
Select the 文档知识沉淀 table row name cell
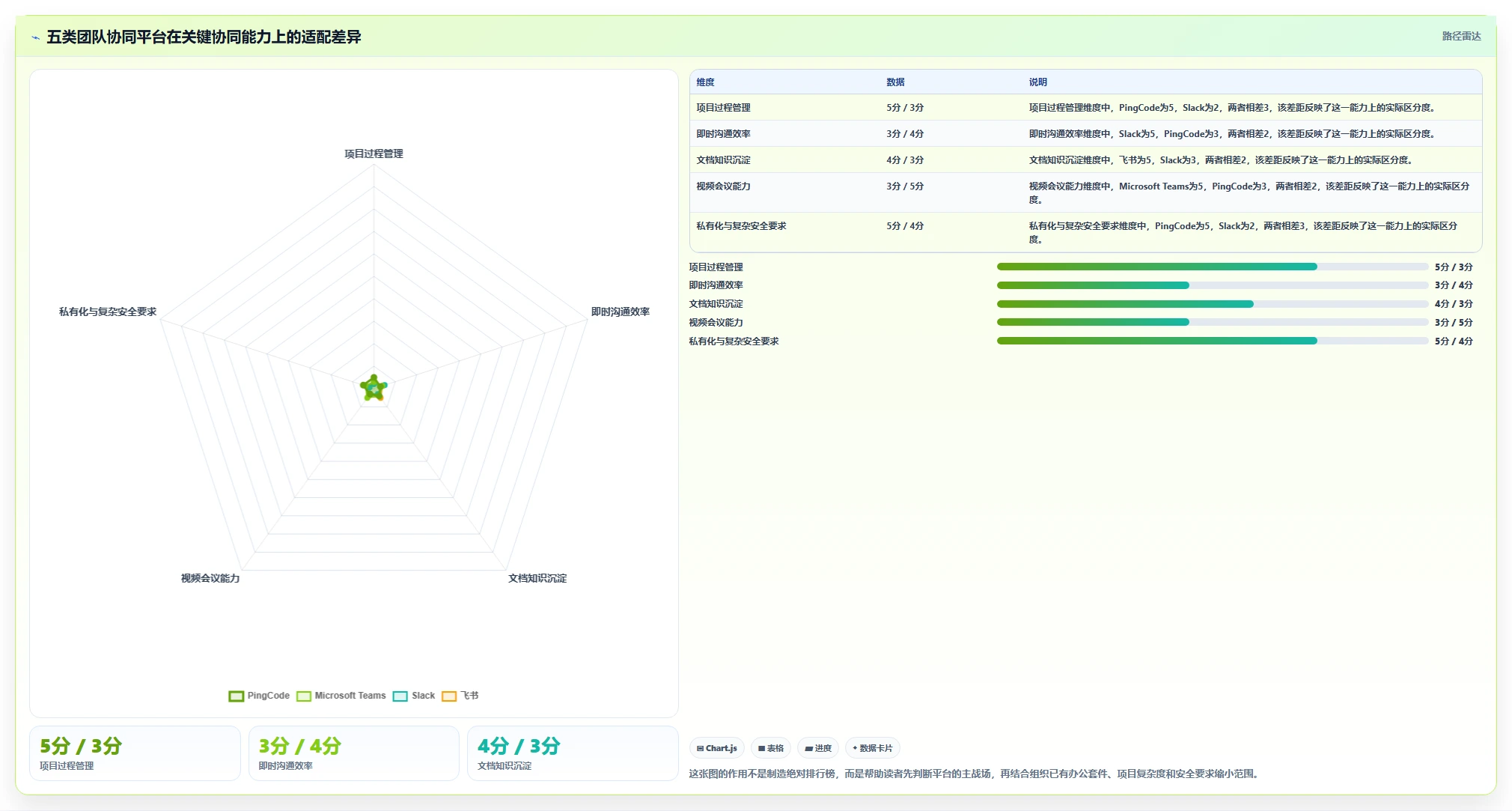tap(723, 160)
